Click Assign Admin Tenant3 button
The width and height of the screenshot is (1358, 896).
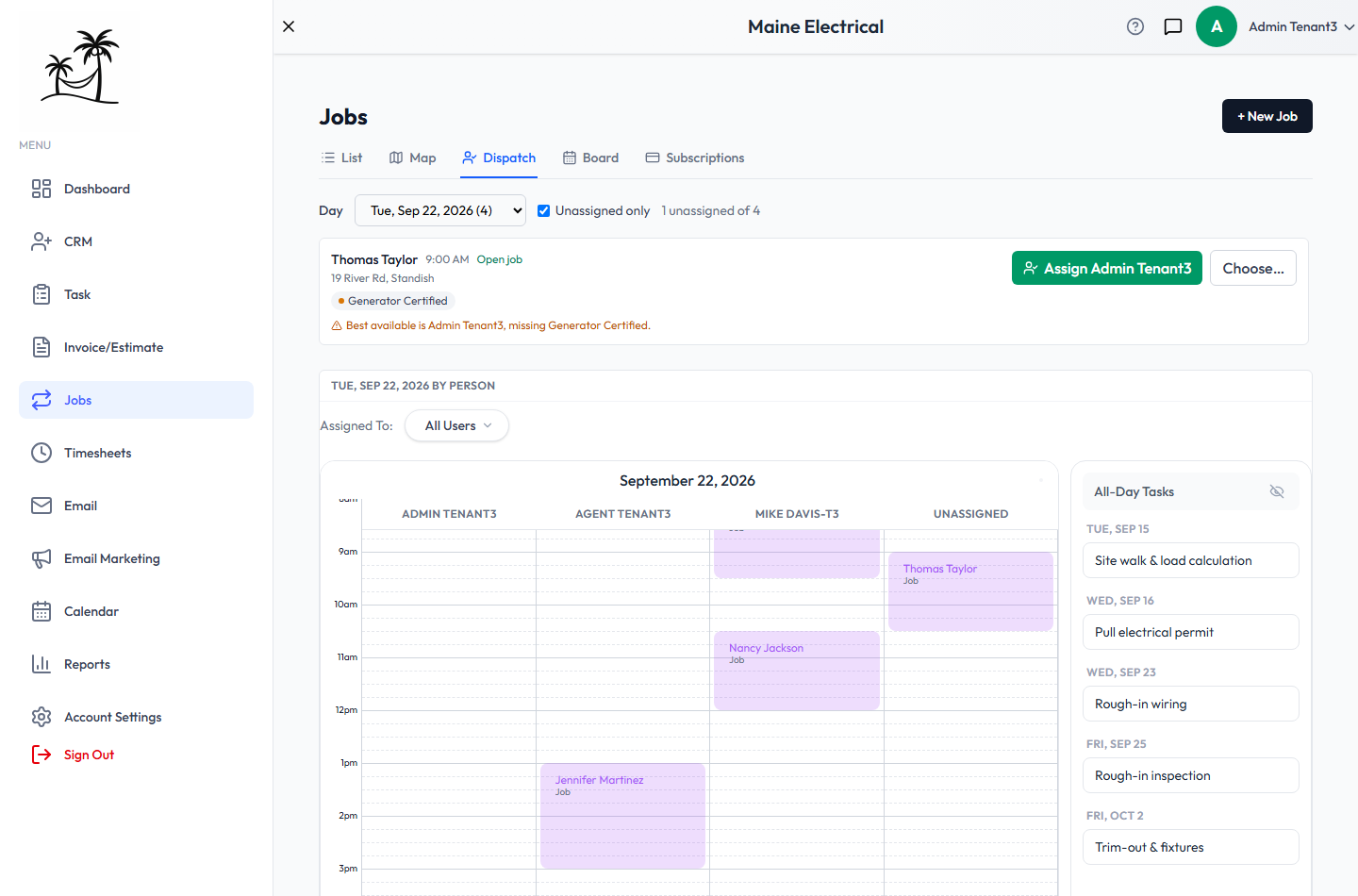pyautogui.click(x=1107, y=268)
